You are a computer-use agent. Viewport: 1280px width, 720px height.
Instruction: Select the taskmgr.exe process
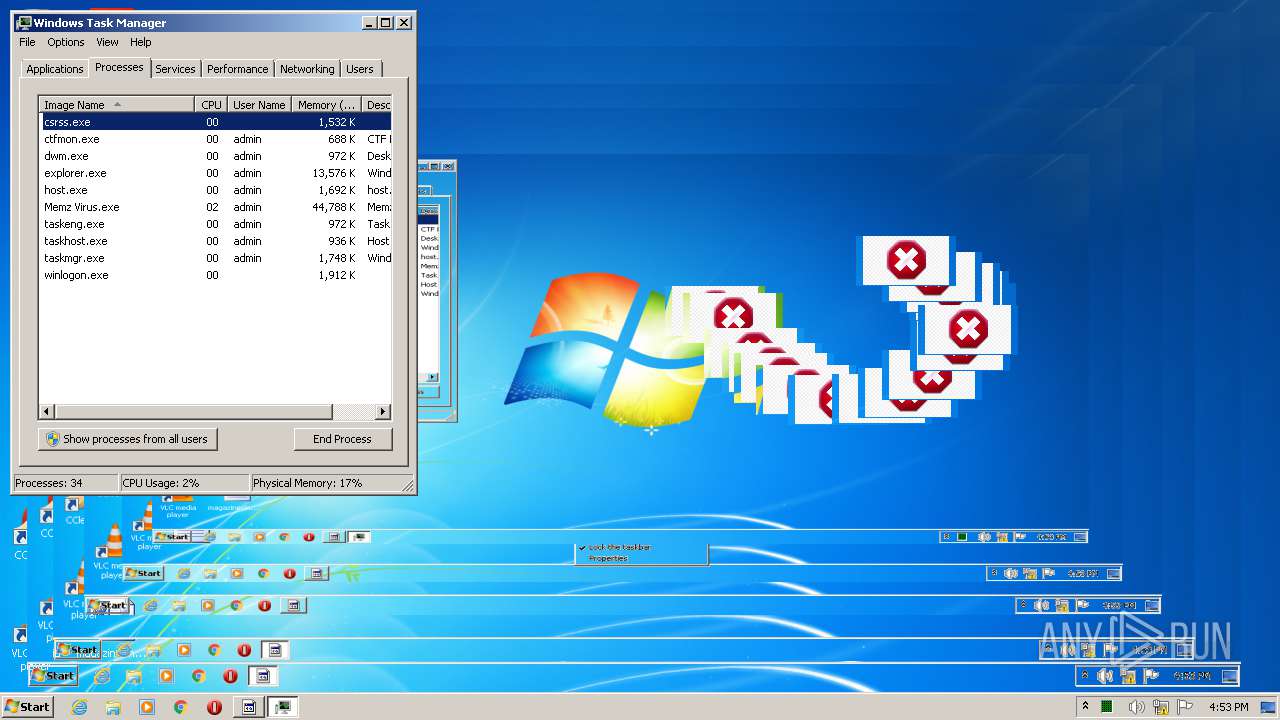(215, 258)
